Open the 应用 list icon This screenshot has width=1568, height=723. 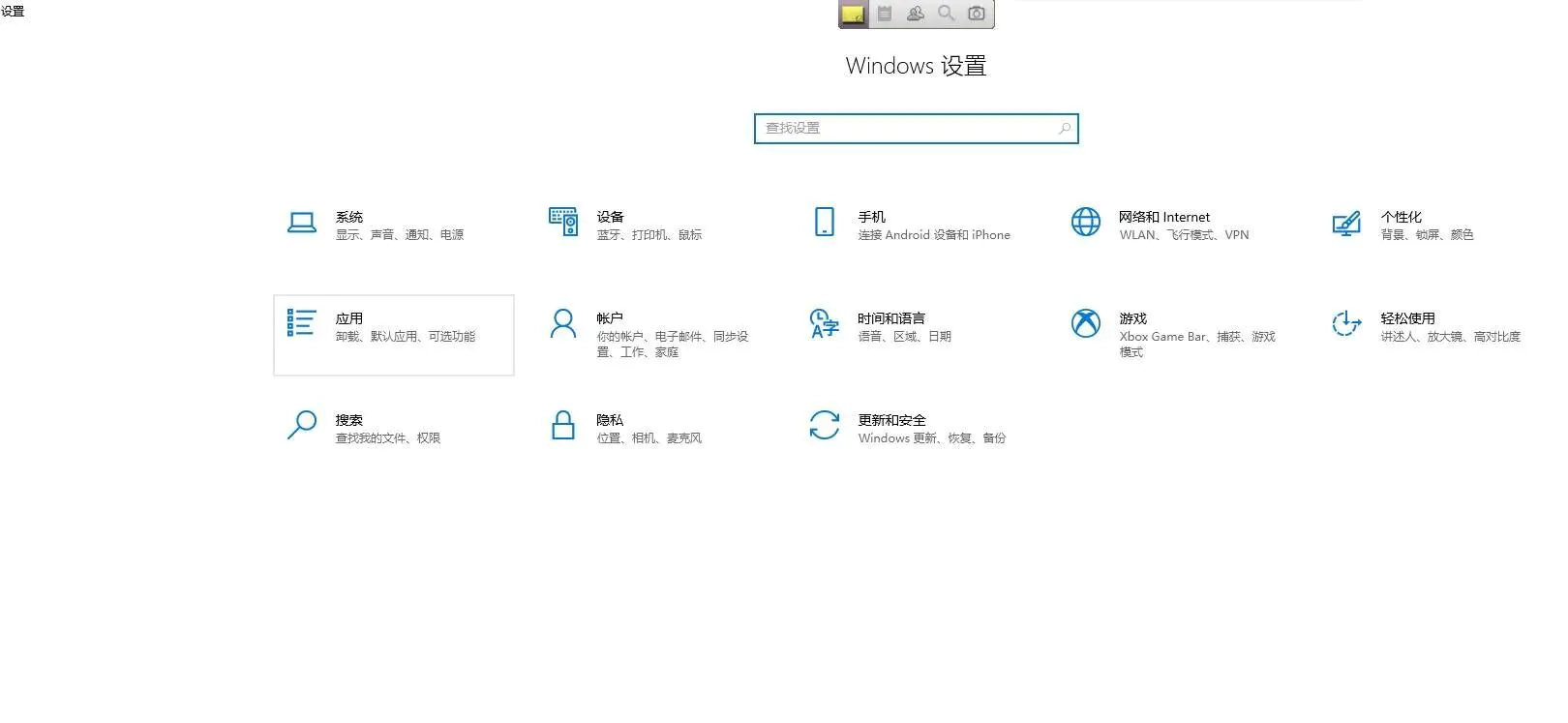pyautogui.click(x=302, y=323)
